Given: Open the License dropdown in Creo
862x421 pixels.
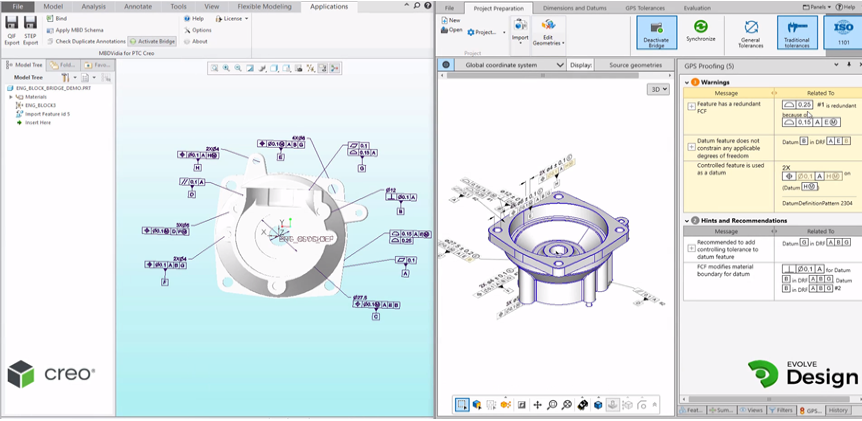Looking at the screenshot, I should (x=231, y=19).
